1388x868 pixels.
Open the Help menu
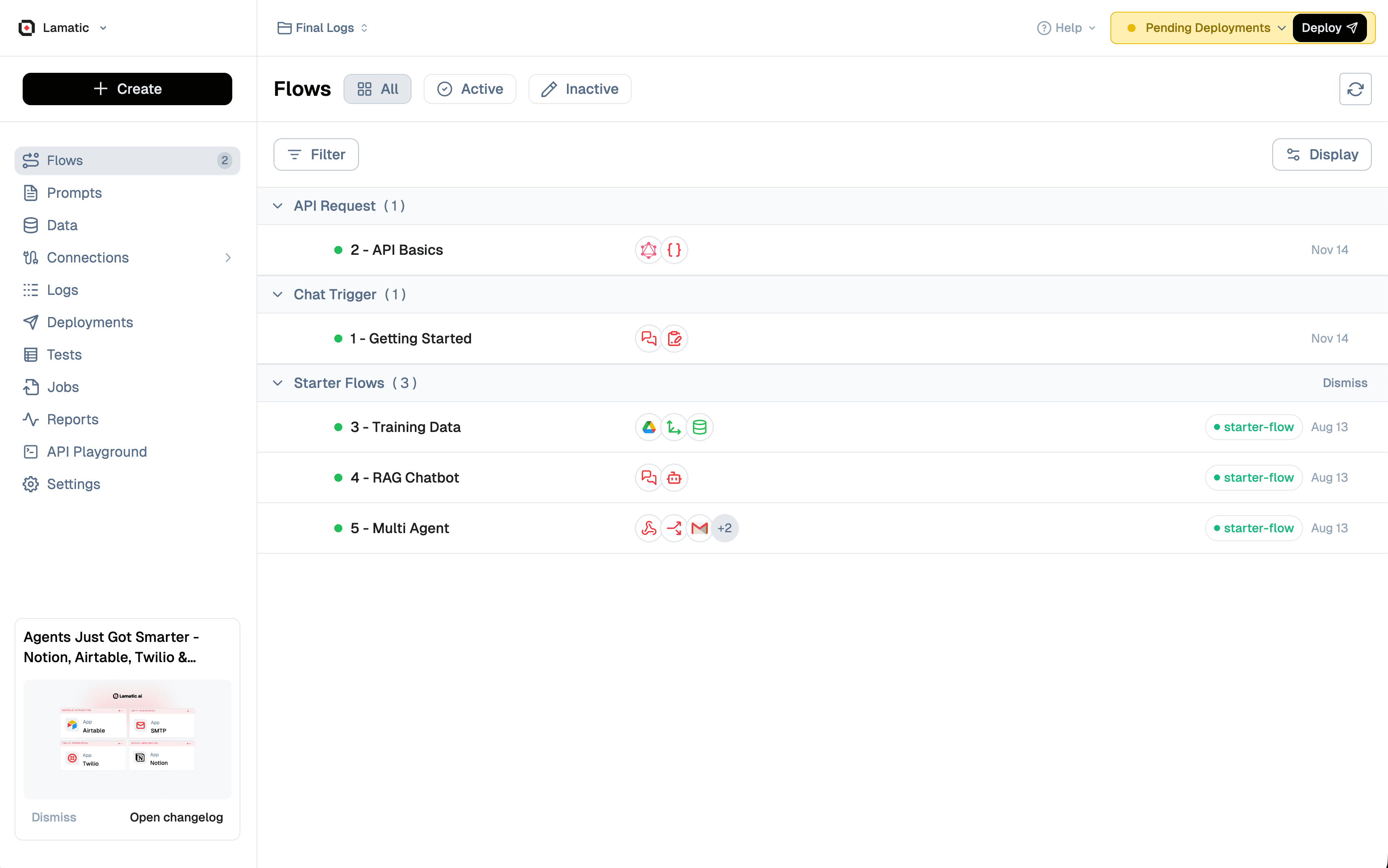click(1066, 28)
